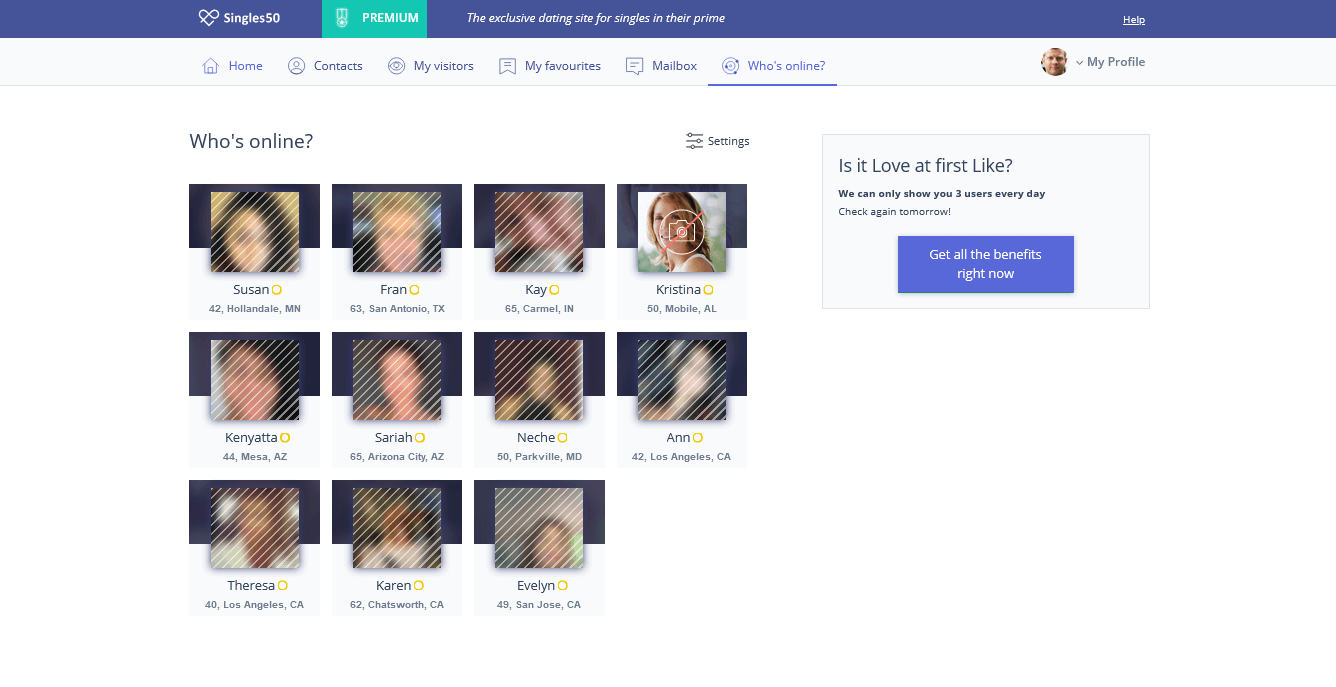Image resolution: width=1336 pixels, height=687 pixels.
Task: Open Ann's blurred profile photo
Action: click(682, 380)
